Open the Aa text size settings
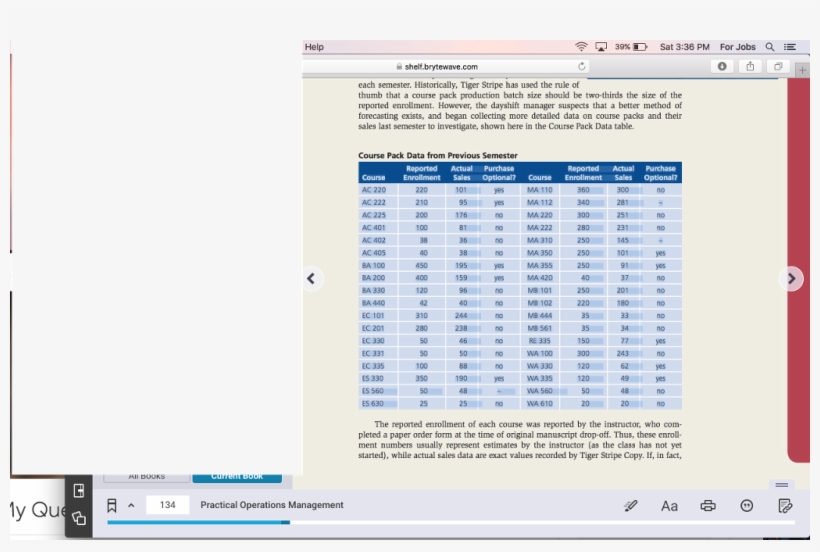 [x=669, y=506]
